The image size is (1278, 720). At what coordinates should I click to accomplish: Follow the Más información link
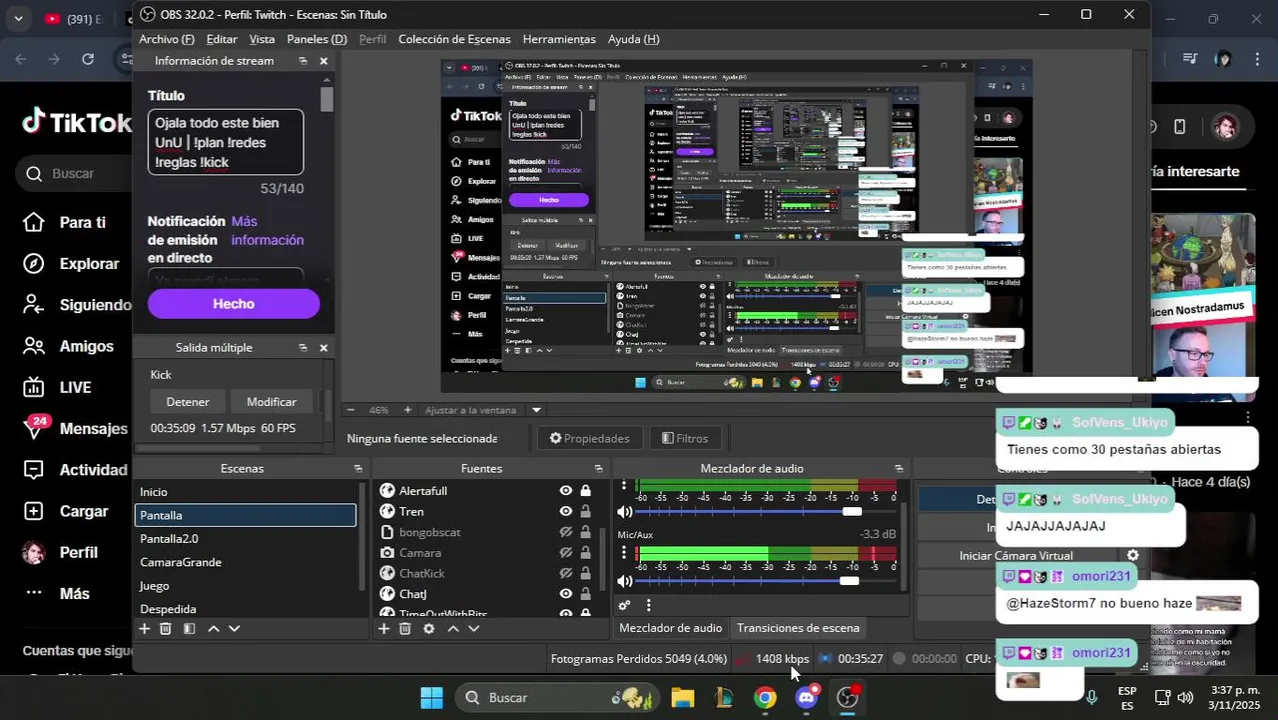click(x=266, y=231)
